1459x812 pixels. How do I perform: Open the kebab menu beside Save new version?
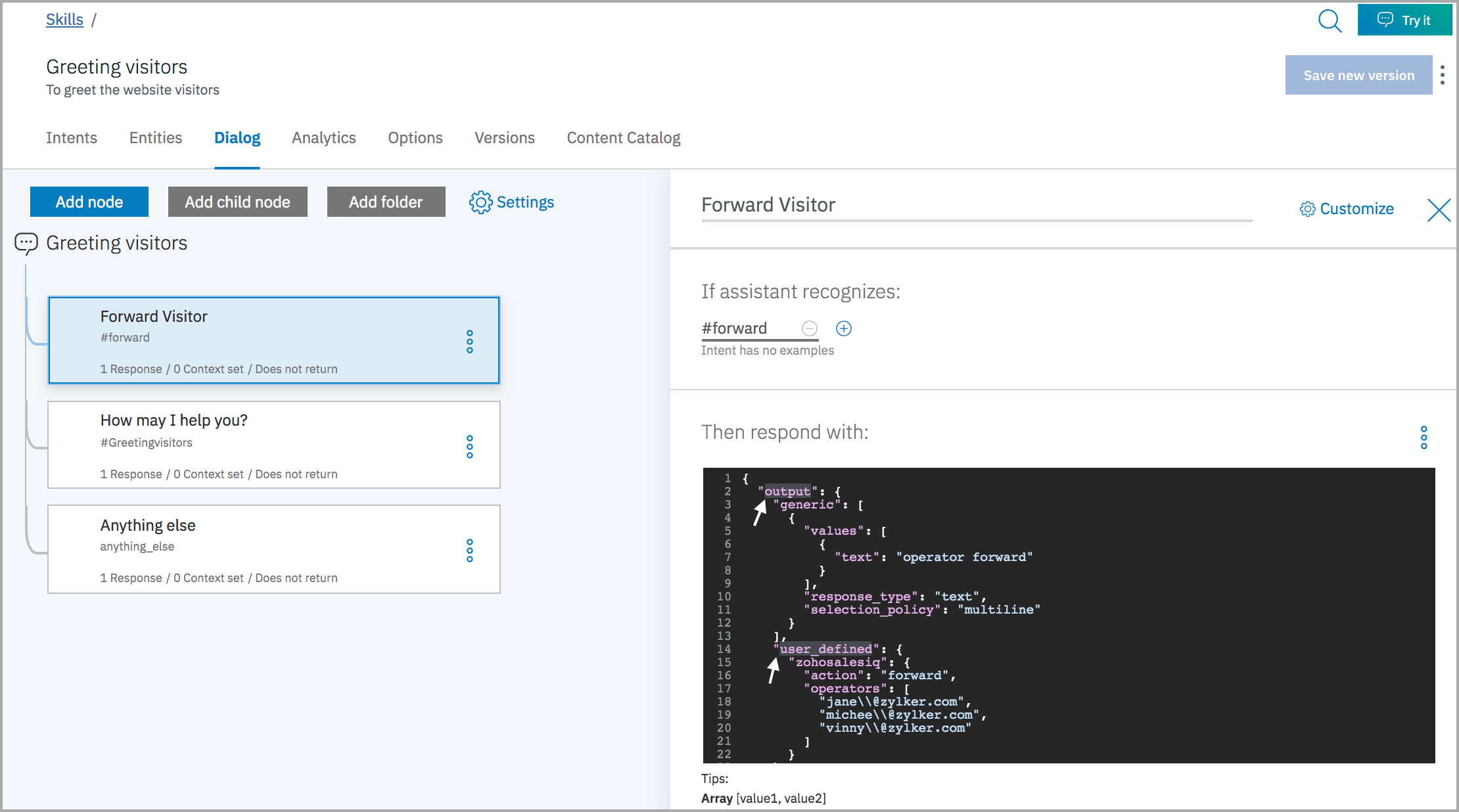pyautogui.click(x=1443, y=75)
